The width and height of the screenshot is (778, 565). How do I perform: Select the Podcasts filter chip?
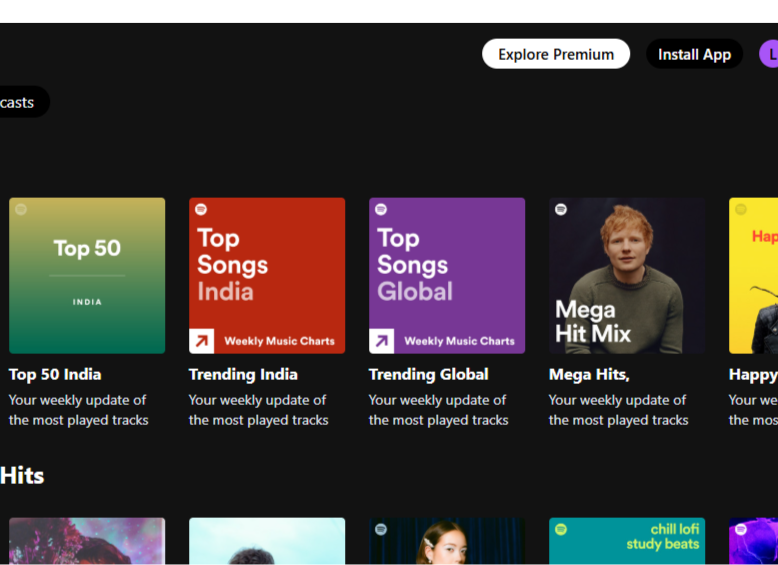(20, 102)
